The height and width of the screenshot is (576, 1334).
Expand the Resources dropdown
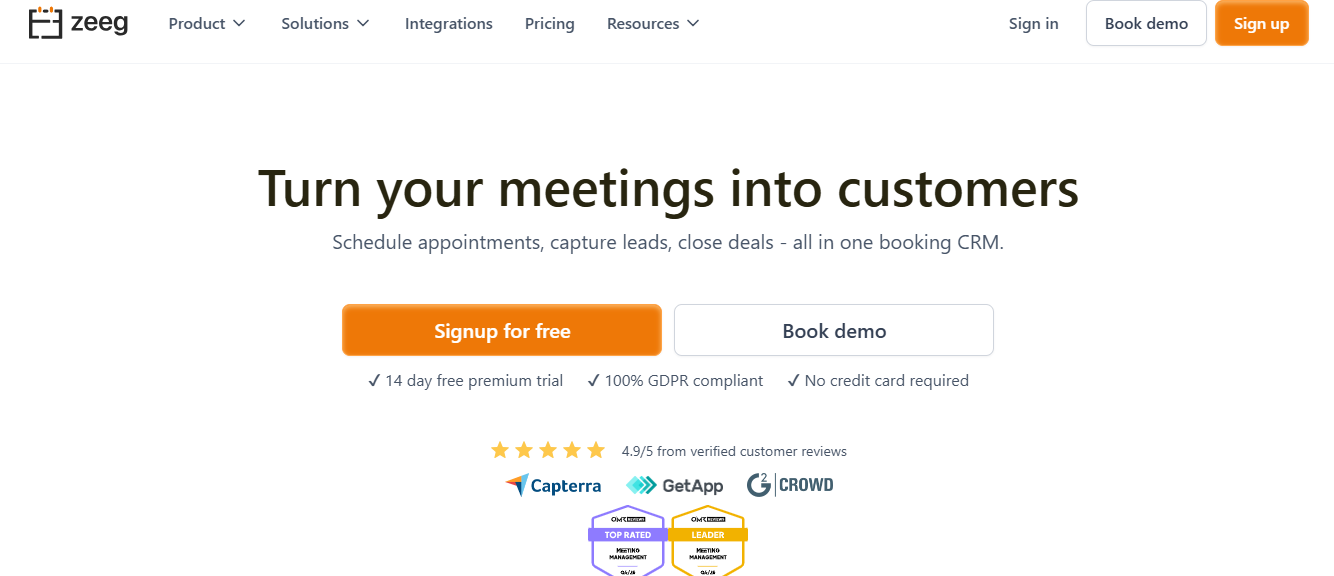pos(652,23)
